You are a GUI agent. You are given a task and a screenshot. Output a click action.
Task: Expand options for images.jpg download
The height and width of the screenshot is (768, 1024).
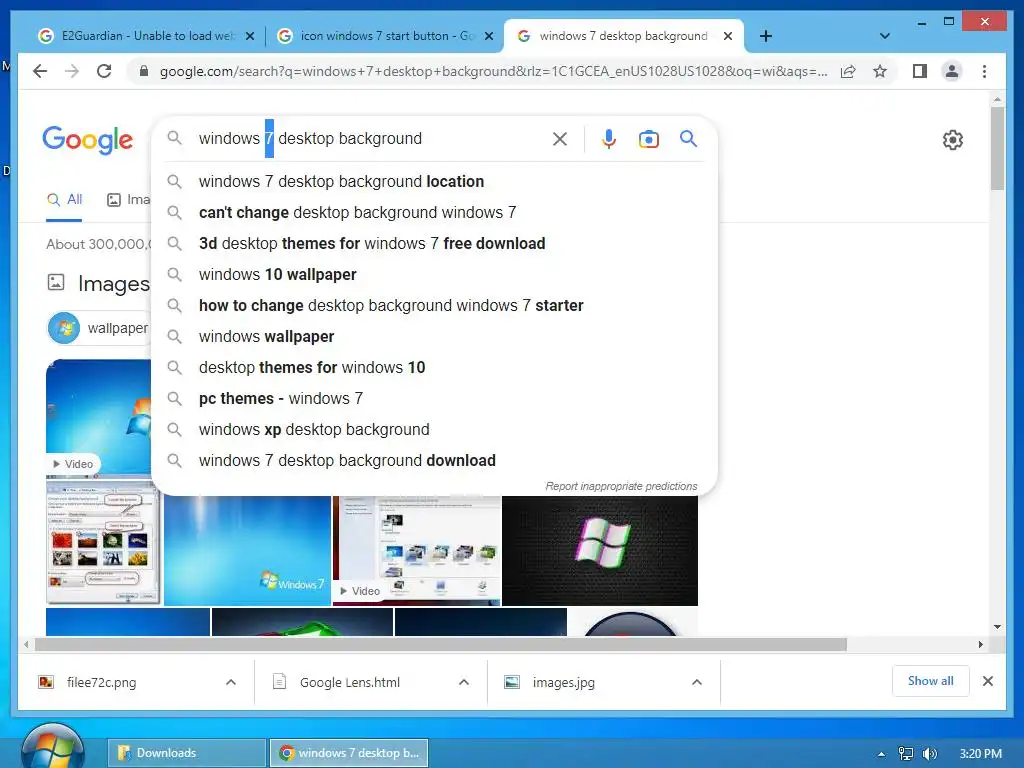(x=697, y=682)
